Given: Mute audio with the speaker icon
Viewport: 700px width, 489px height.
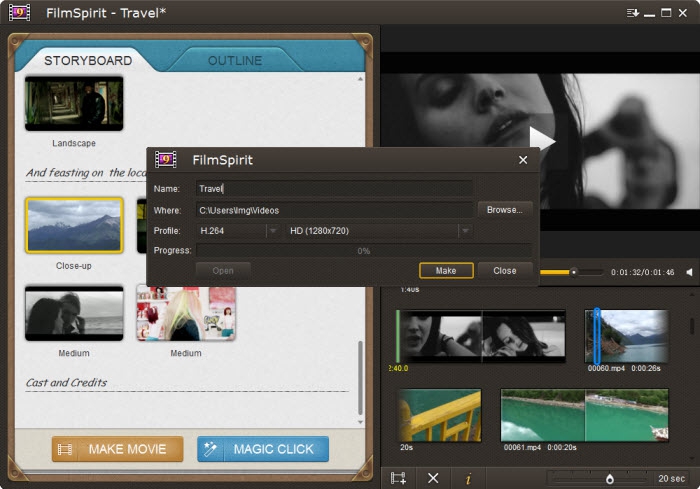Looking at the screenshot, I should [x=689, y=272].
